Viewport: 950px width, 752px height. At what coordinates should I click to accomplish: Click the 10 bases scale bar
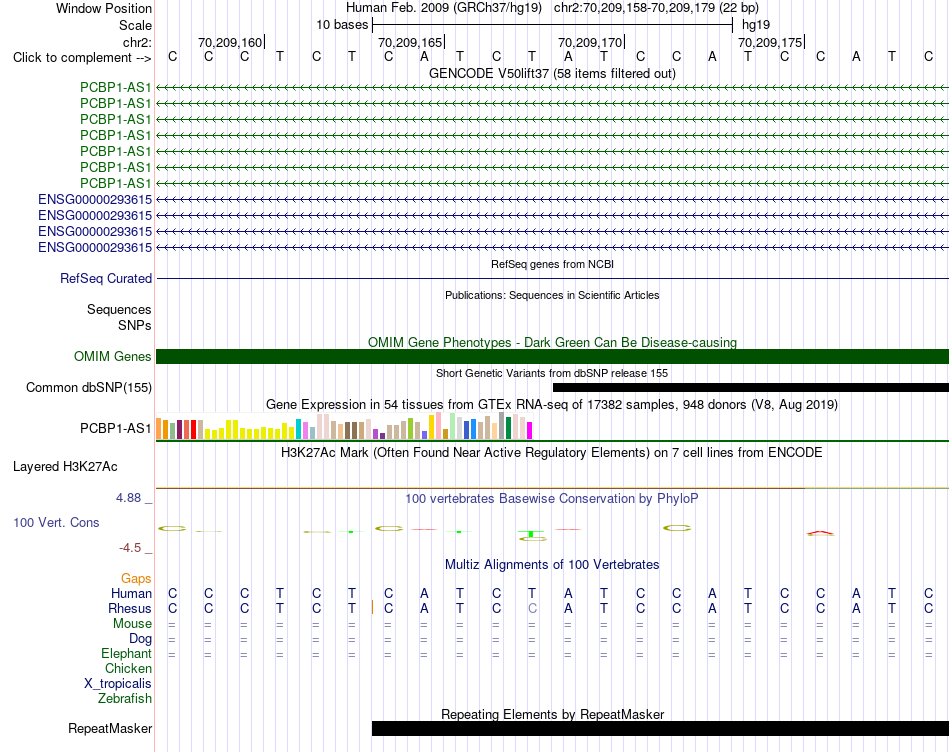(553, 25)
